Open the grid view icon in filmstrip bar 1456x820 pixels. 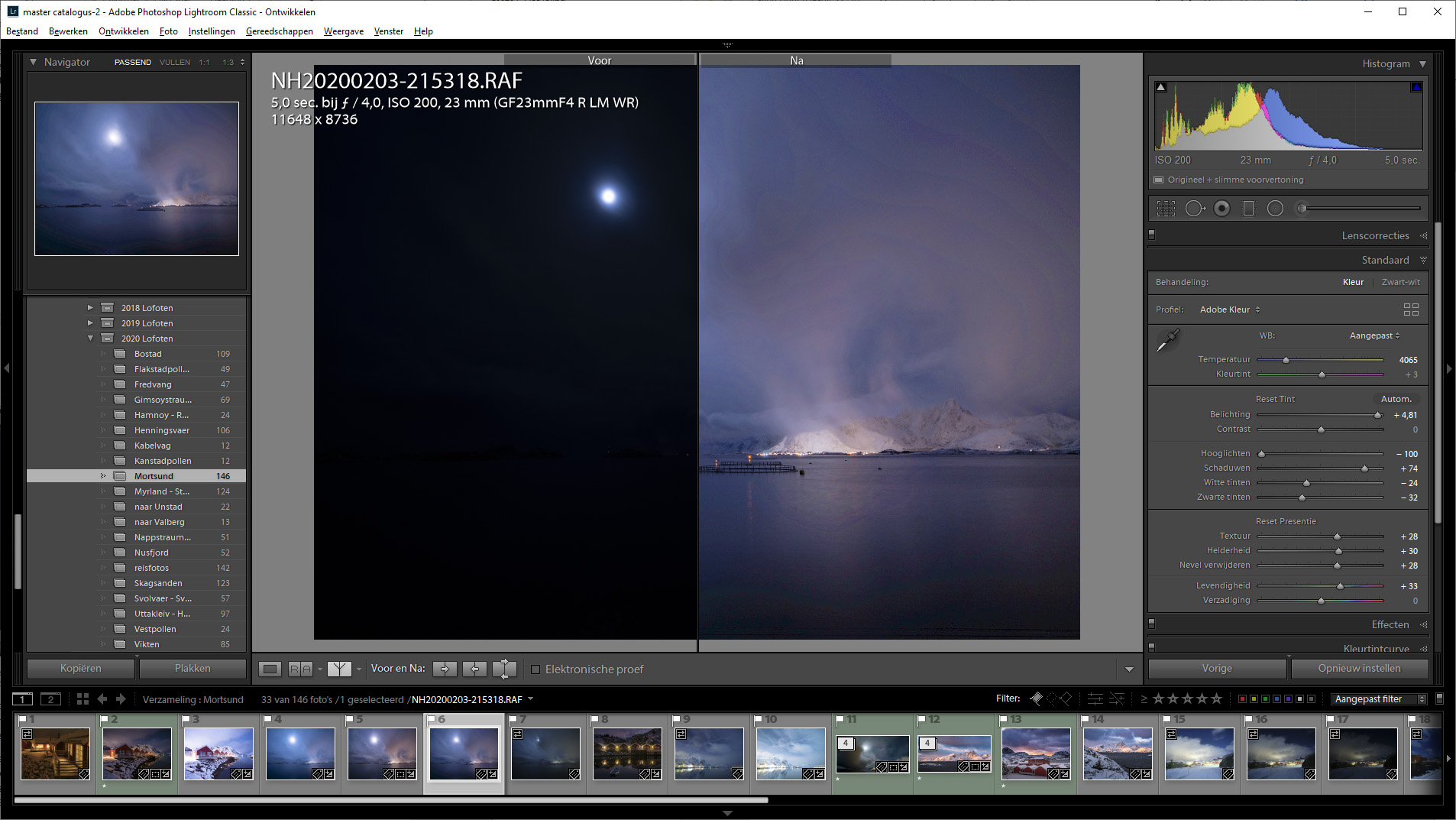[83, 699]
